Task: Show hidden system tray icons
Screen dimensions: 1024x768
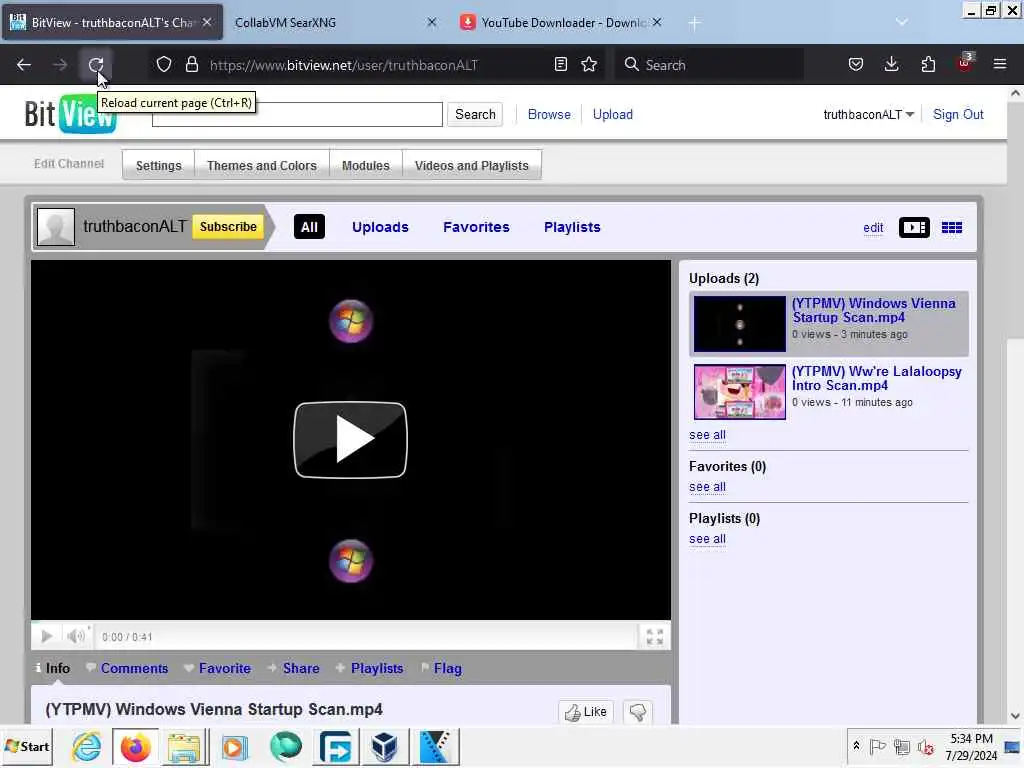Action: coord(856,746)
